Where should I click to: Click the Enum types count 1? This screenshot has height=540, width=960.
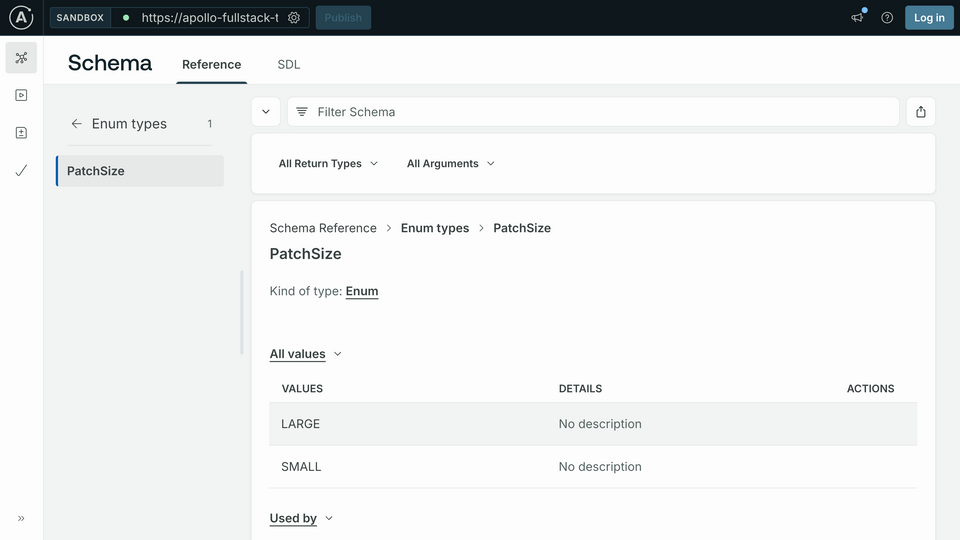(209, 124)
